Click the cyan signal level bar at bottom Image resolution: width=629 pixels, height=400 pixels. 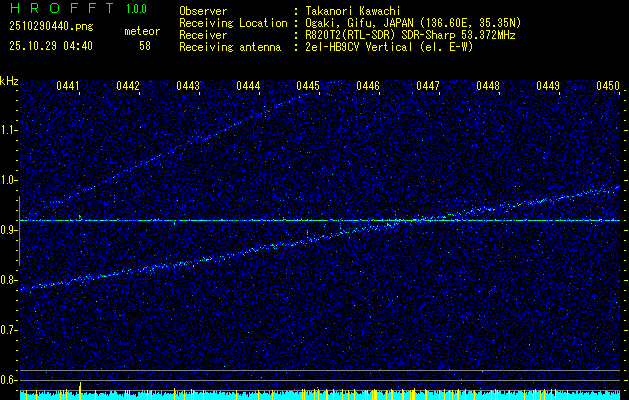click(320, 396)
